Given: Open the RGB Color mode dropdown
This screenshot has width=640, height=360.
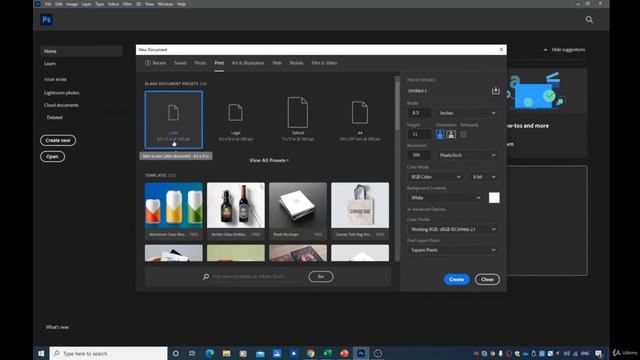Looking at the screenshot, I should (435, 177).
